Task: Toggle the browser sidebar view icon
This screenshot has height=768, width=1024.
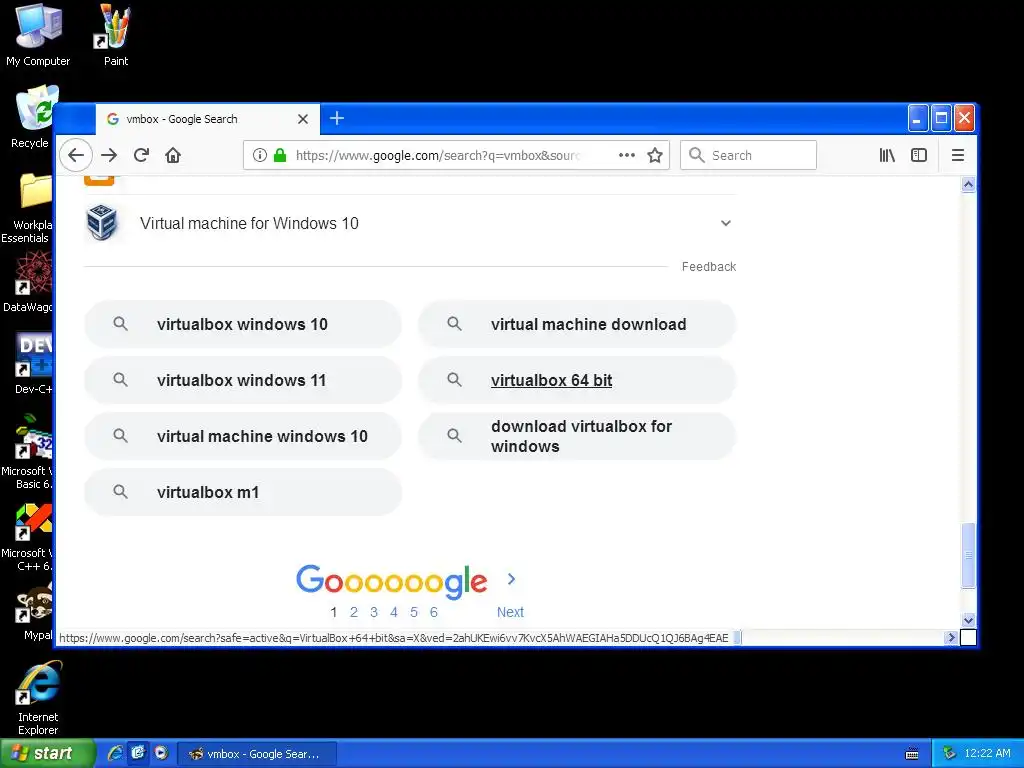Action: coord(919,155)
